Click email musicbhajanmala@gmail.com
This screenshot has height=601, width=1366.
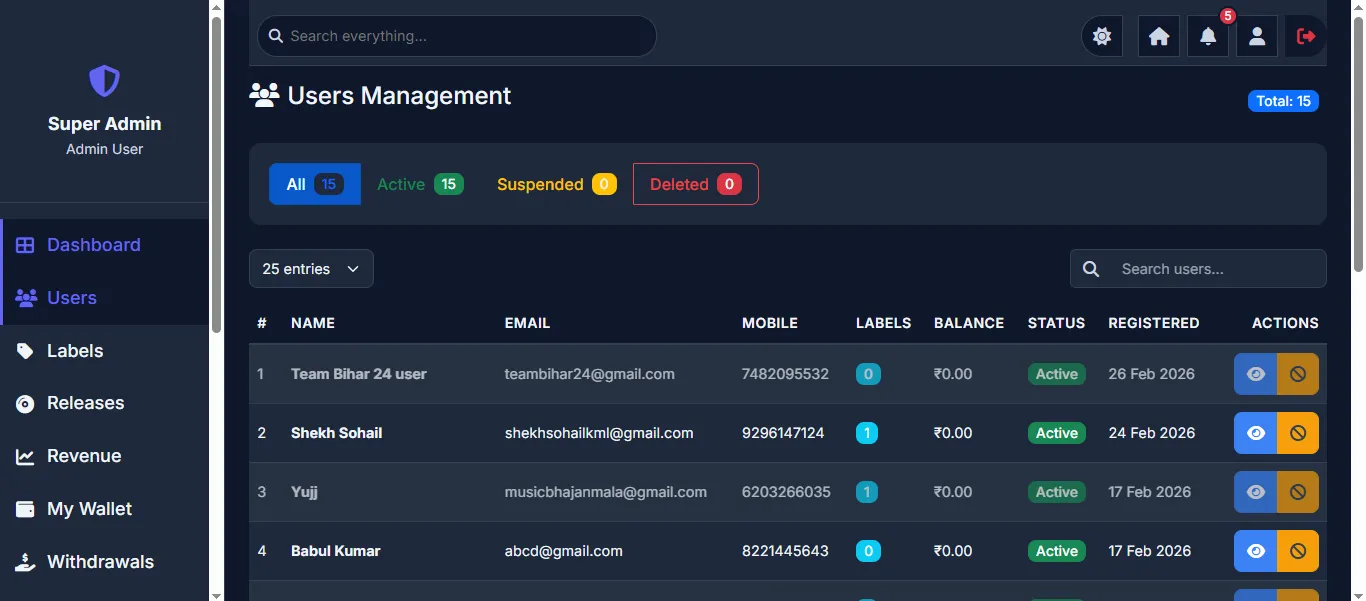pyautogui.click(x=606, y=492)
